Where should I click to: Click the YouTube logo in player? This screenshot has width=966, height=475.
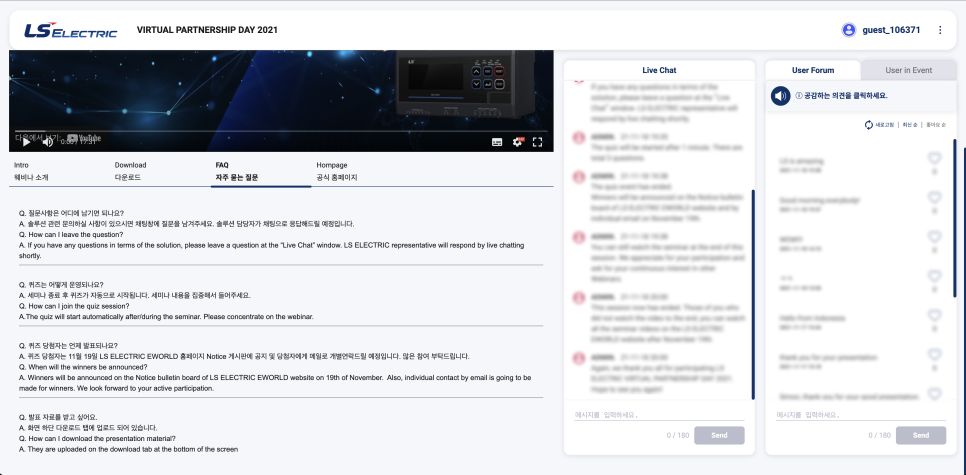click(x=84, y=138)
